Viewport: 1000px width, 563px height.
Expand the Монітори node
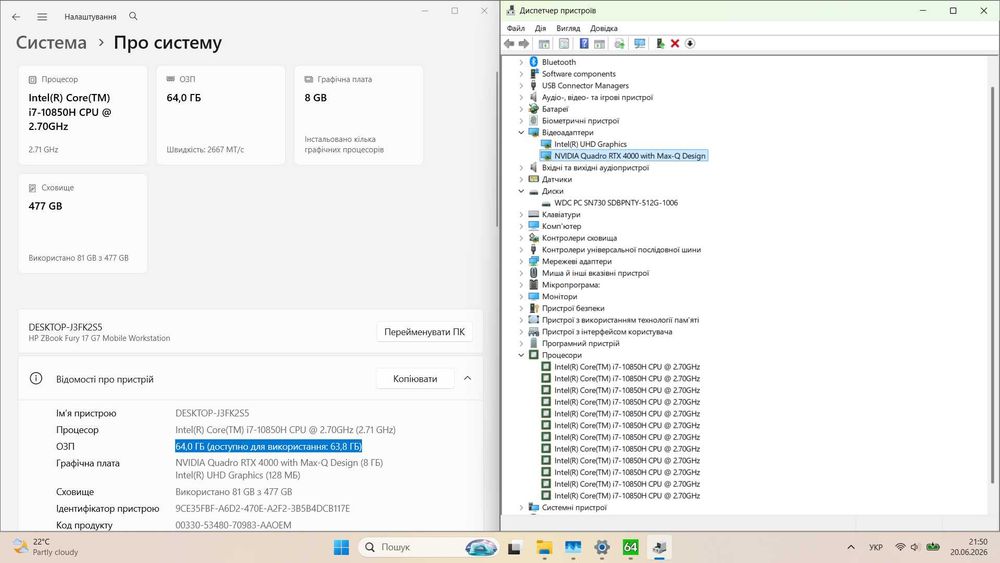521,296
